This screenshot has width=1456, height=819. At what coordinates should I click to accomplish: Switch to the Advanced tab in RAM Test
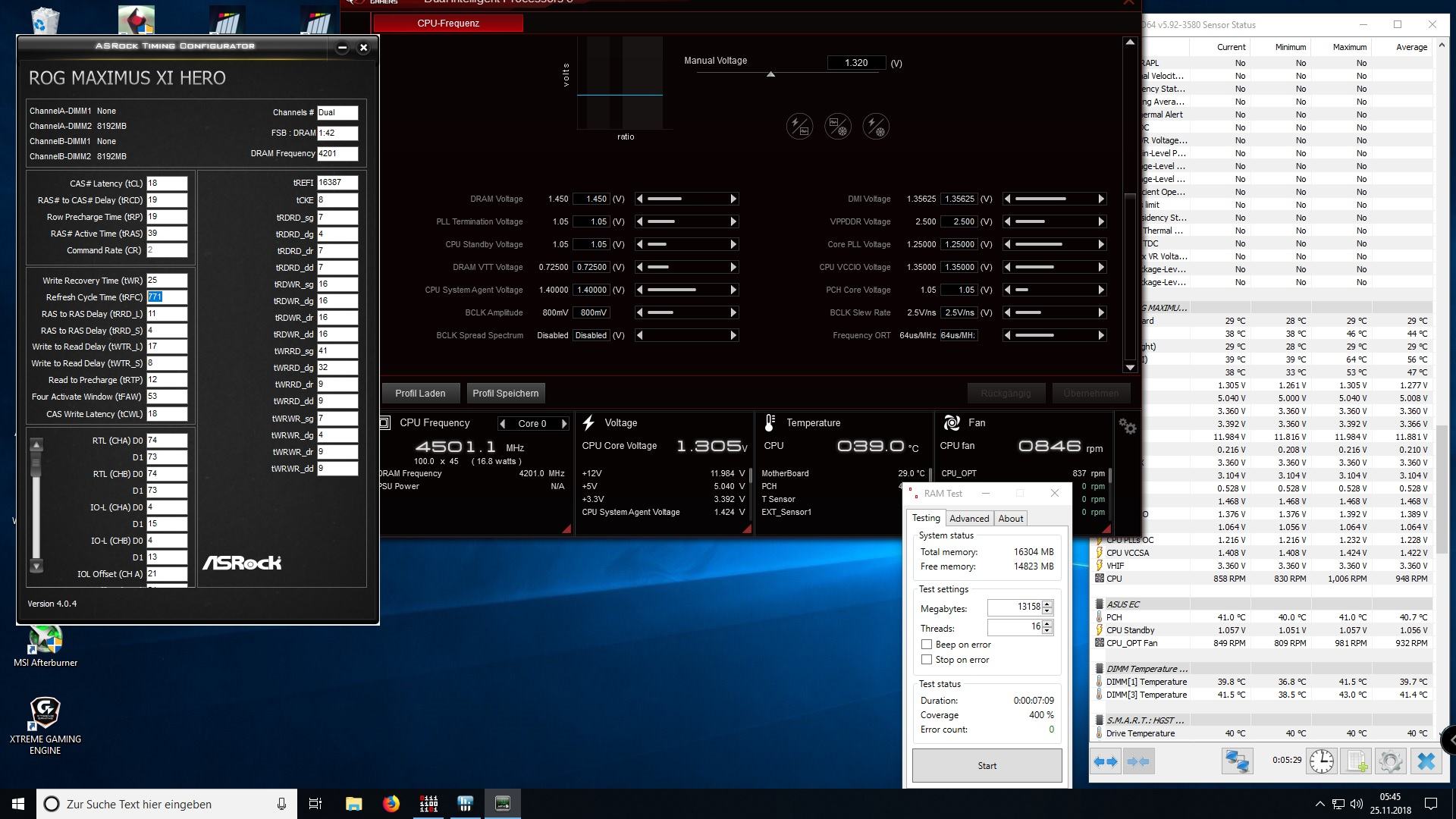tap(969, 519)
